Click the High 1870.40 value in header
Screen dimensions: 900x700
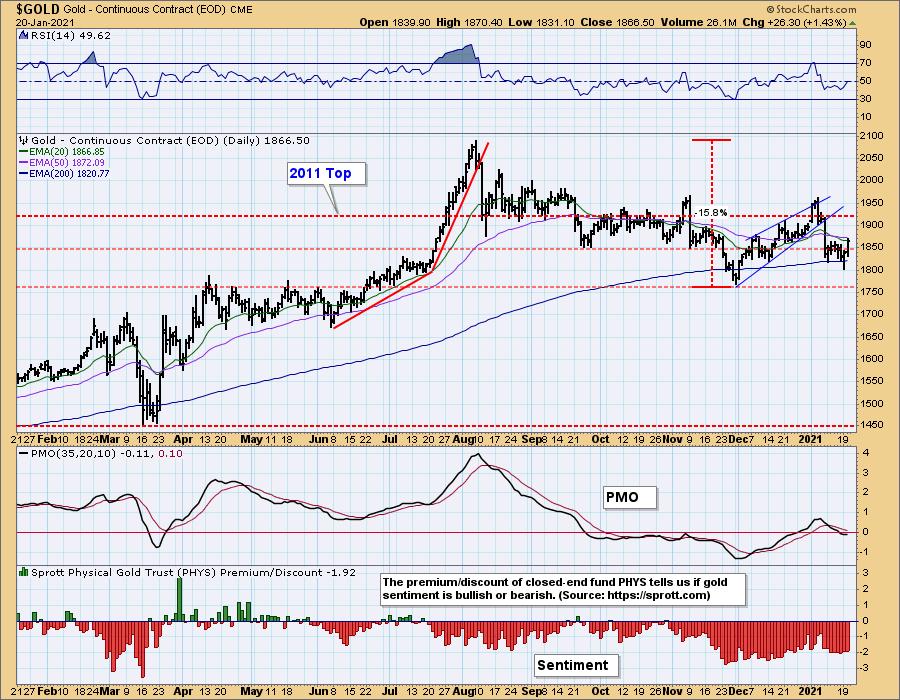(470, 22)
